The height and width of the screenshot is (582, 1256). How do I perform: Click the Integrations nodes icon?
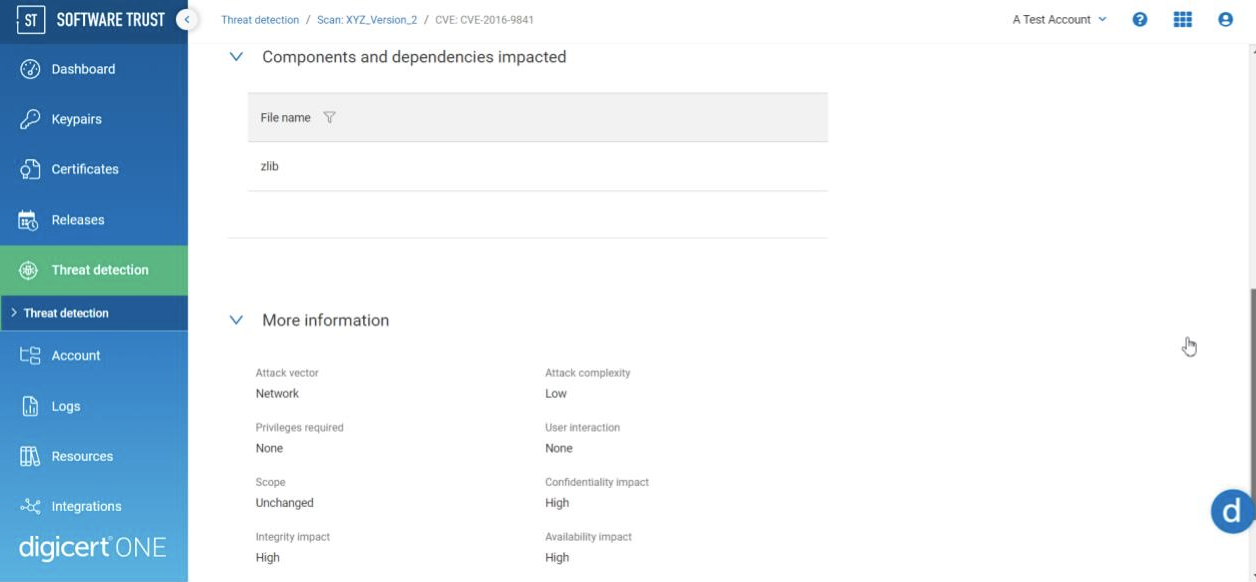30,506
